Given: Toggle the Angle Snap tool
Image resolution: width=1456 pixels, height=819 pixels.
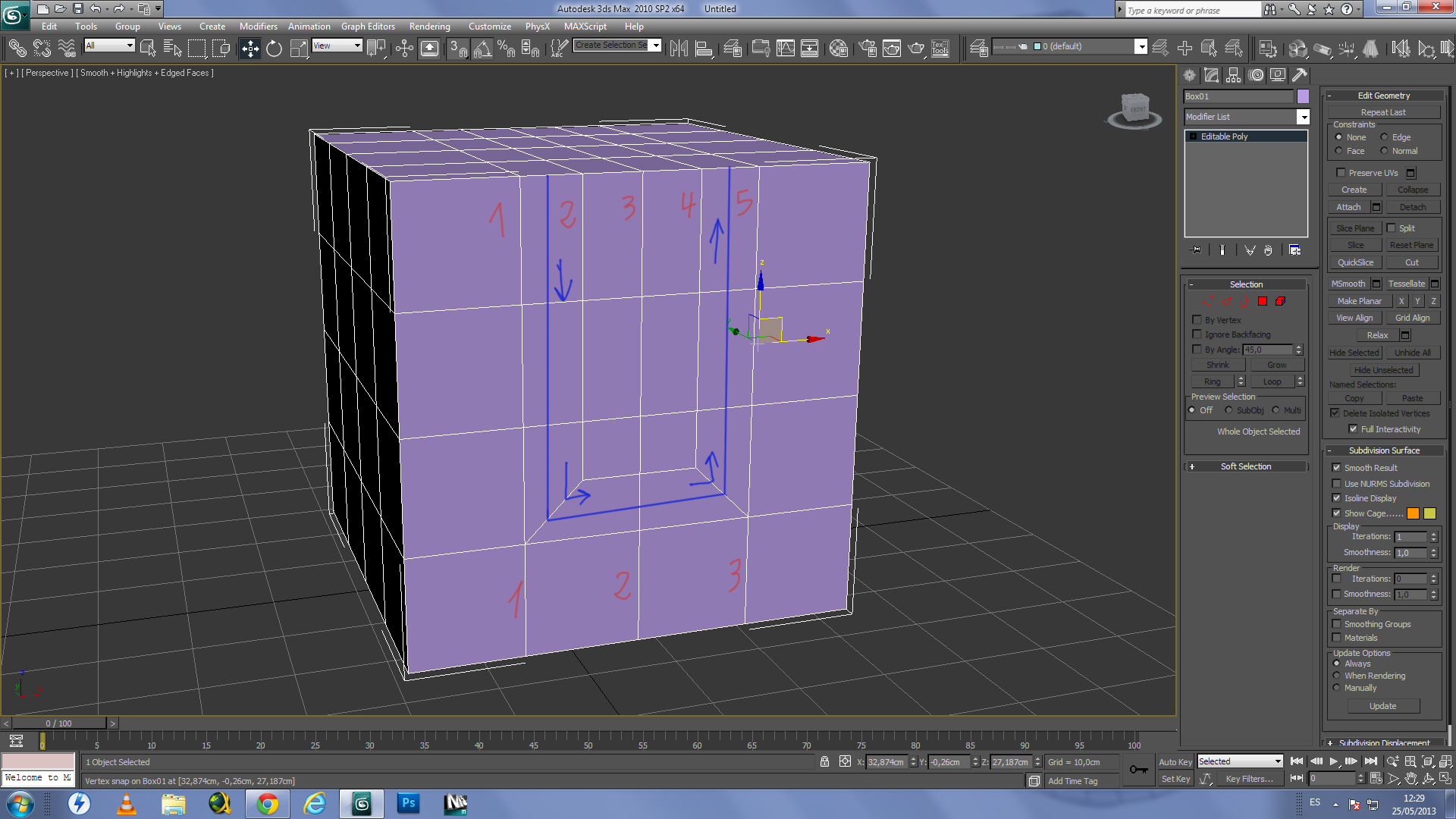Looking at the screenshot, I should click(x=482, y=49).
